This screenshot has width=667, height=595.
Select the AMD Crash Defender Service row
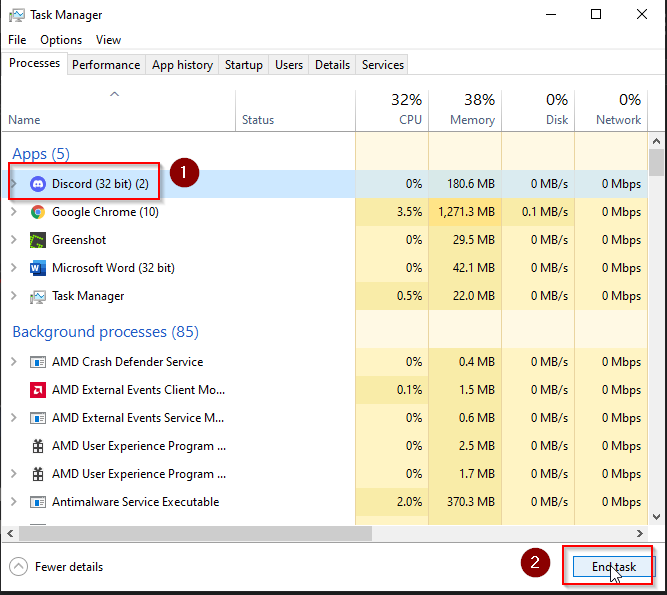coord(325,362)
